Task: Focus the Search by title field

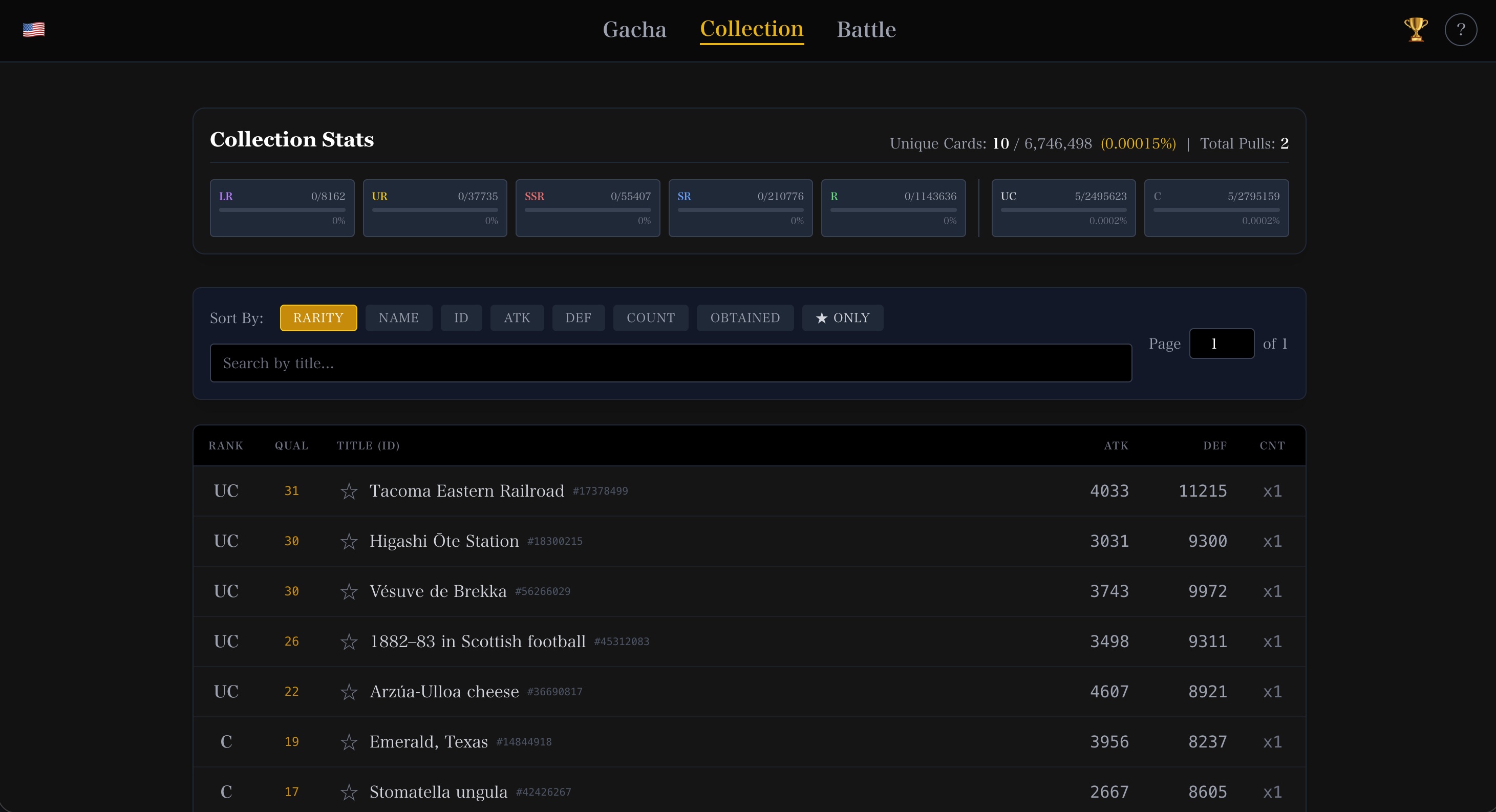Action: (x=670, y=363)
